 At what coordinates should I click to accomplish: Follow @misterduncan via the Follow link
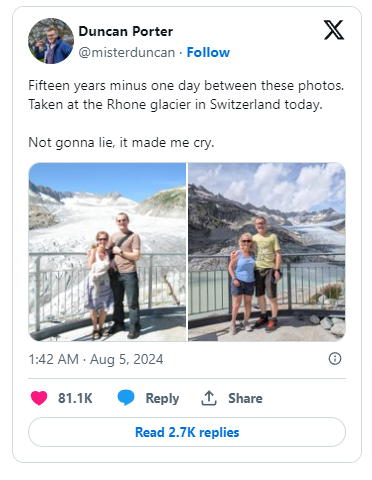pyautogui.click(x=208, y=53)
